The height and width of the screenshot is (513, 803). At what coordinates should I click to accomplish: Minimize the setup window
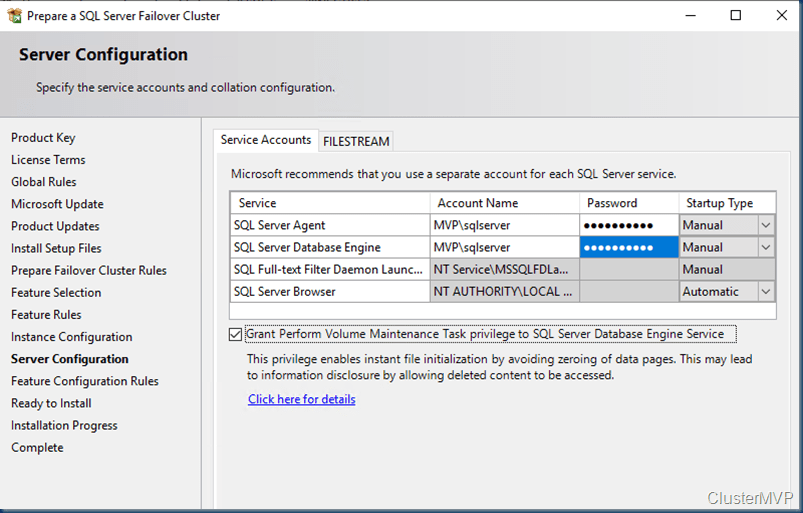(x=690, y=15)
